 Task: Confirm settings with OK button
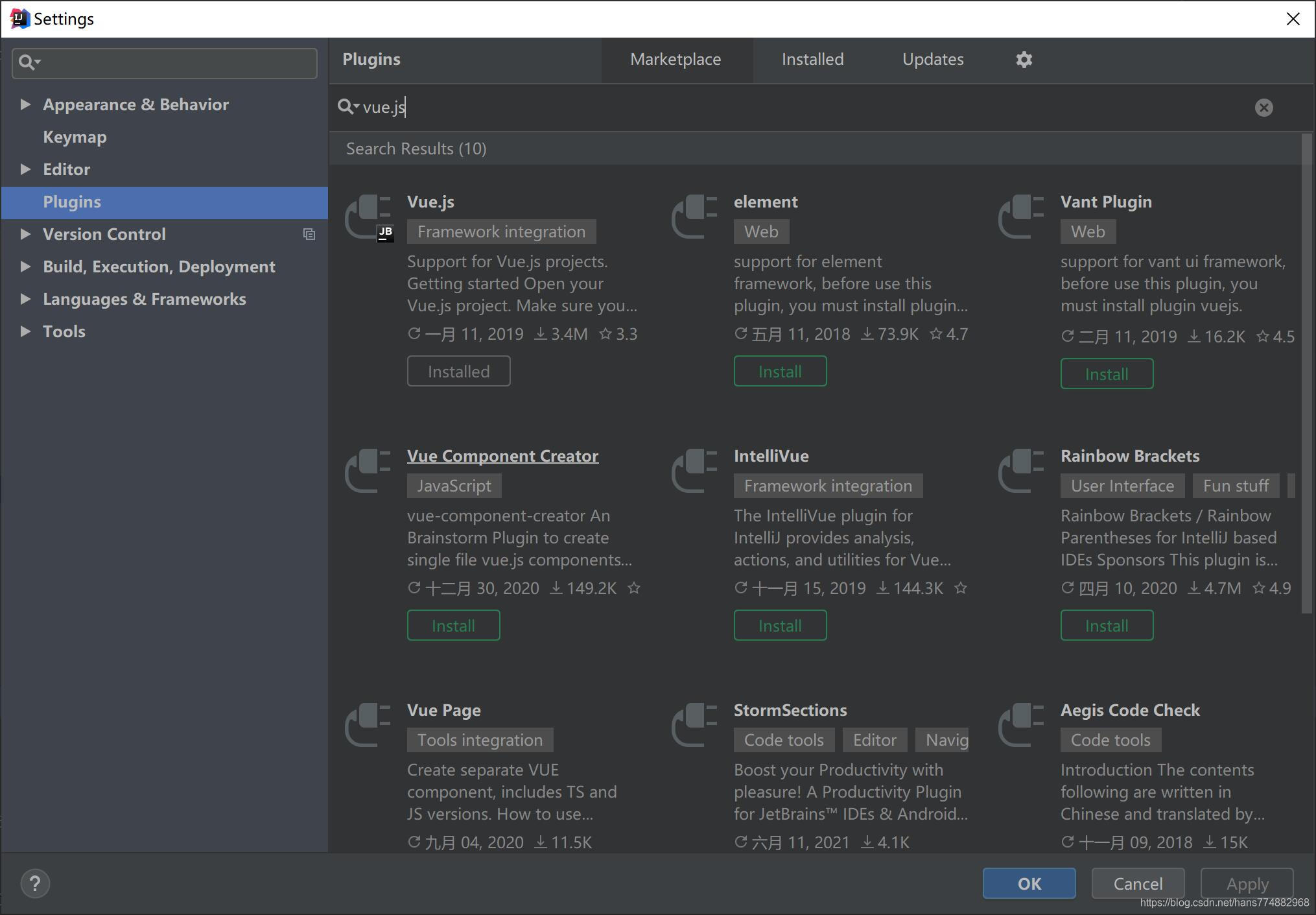[x=1029, y=883]
